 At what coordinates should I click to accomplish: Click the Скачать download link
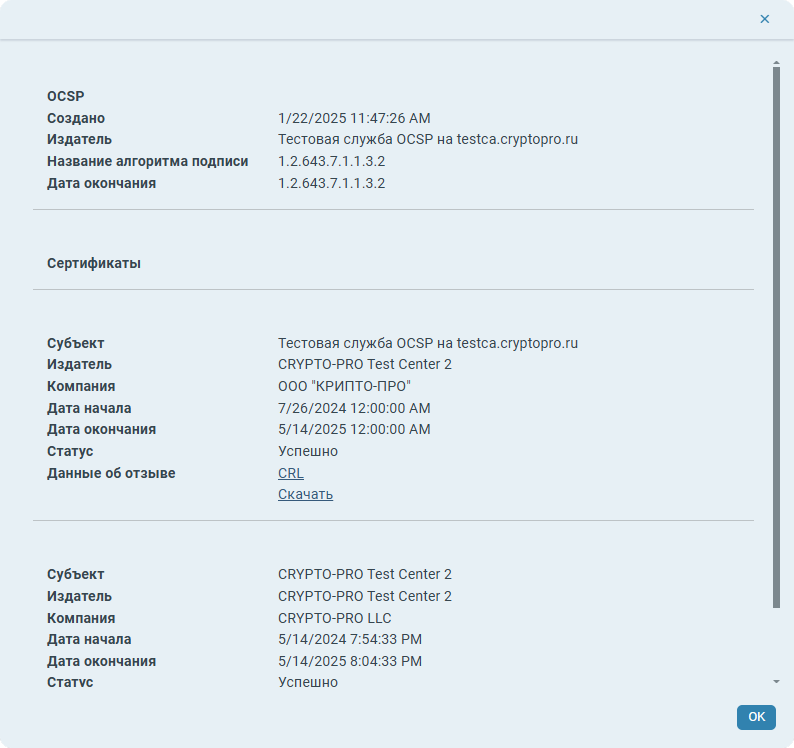point(305,494)
